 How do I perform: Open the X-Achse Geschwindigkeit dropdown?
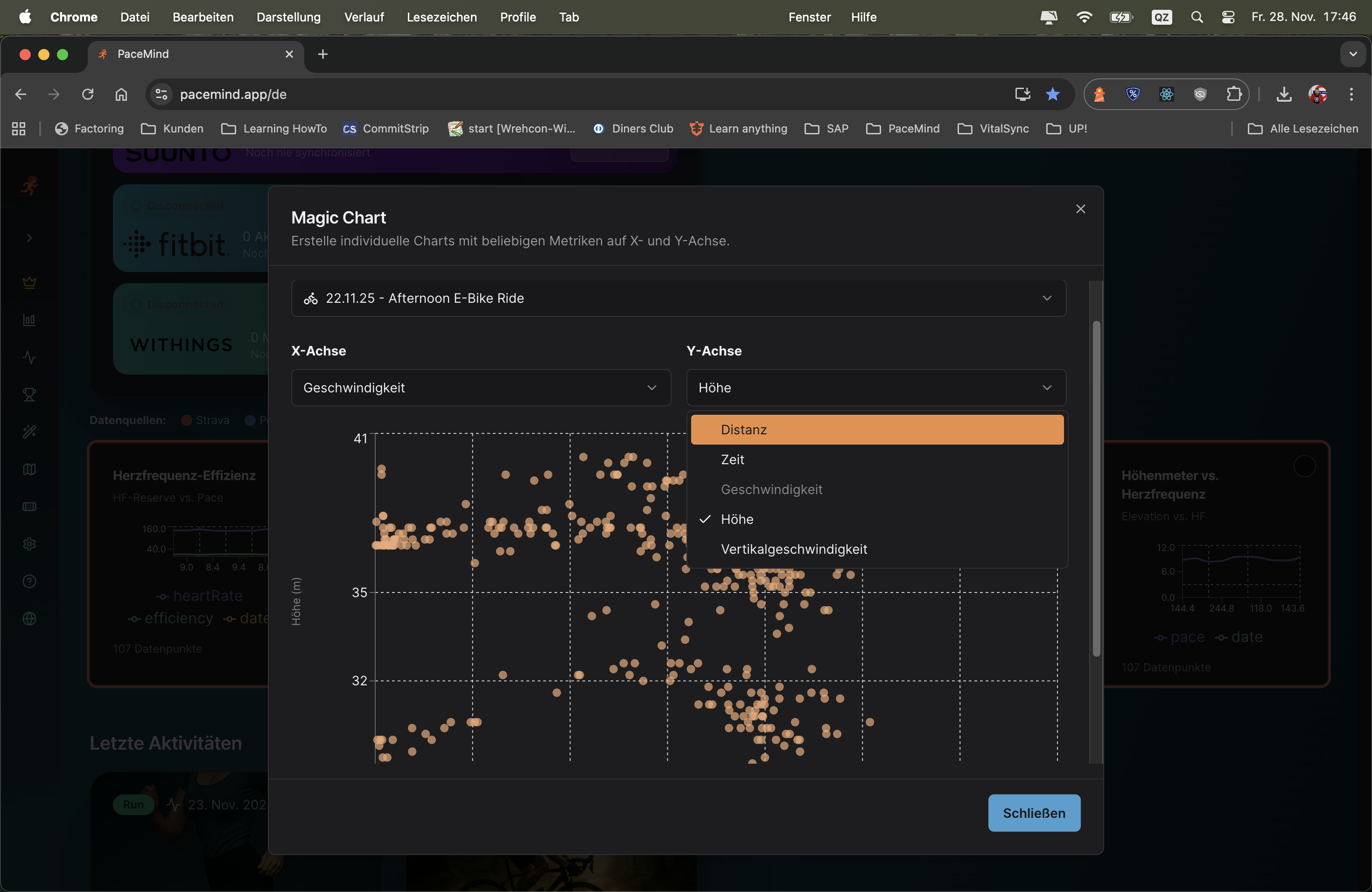[x=480, y=388]
